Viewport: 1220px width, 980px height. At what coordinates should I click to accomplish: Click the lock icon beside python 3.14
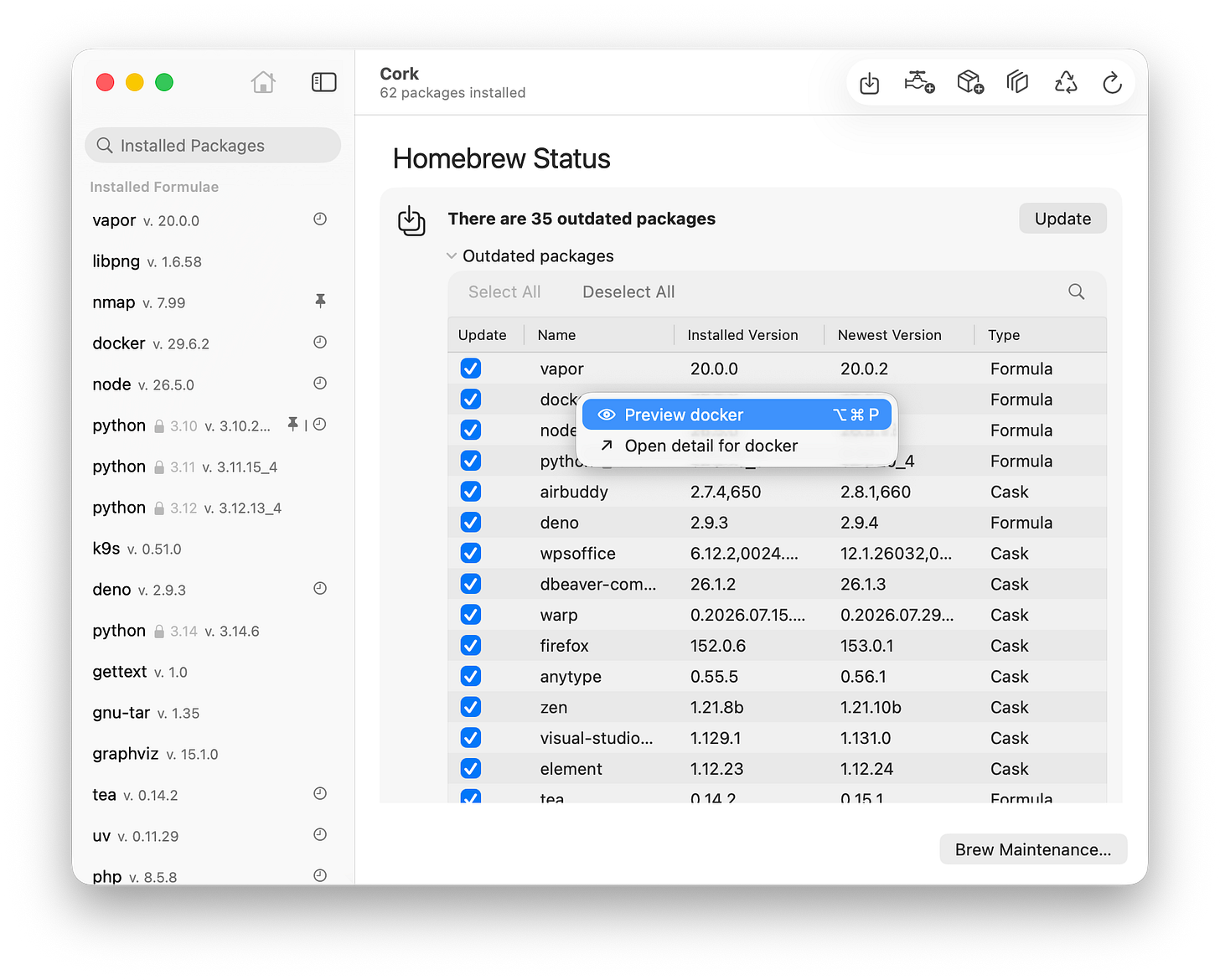(159, 632)
